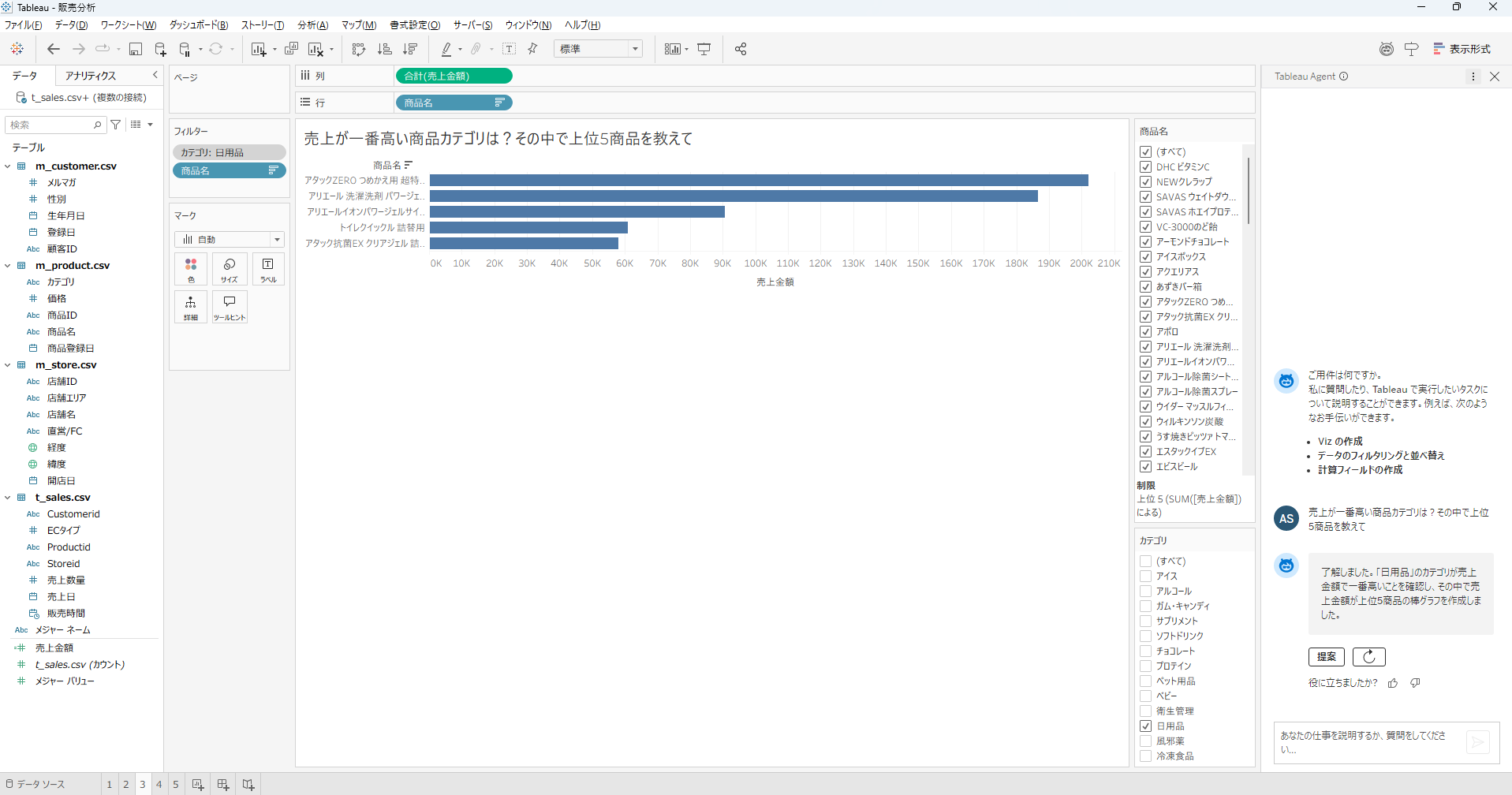Open the Label mark card
This screenshot has width=1512, height=795.
(x=268, y=269)
